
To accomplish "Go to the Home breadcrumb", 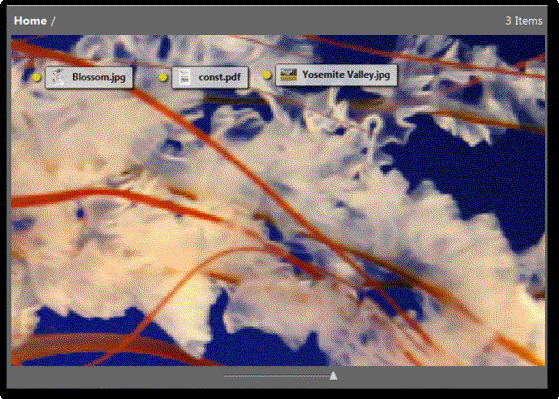I will pos(30,21).
